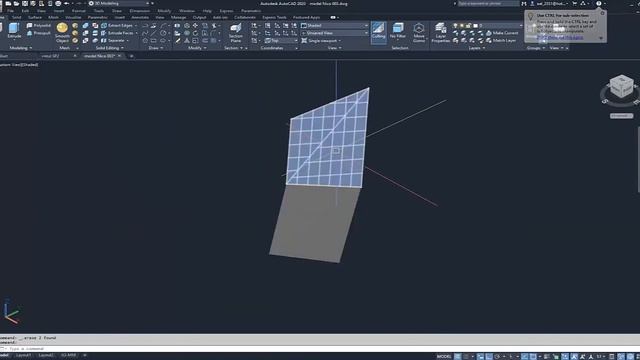Click the link in the CTRL tip balloon
Screen dimensions: 640x360
tap(560, 37)
